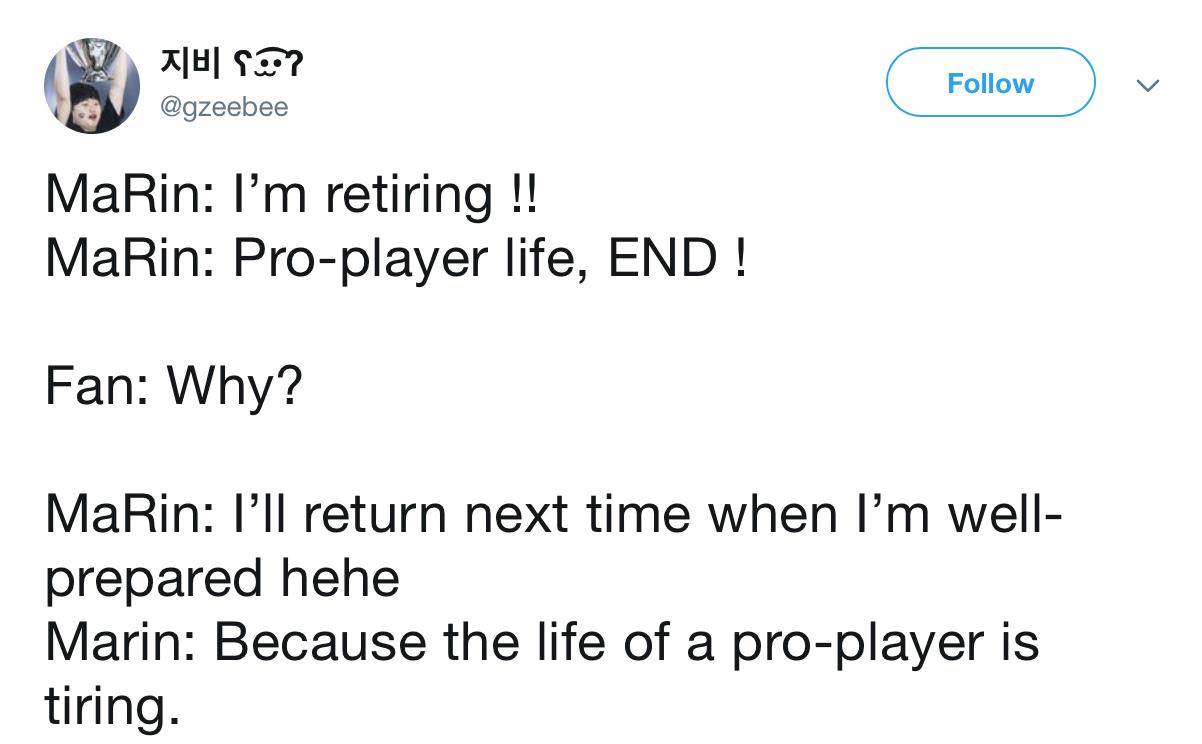Click the "Marin:" label before "Because"

pos(122,643)
